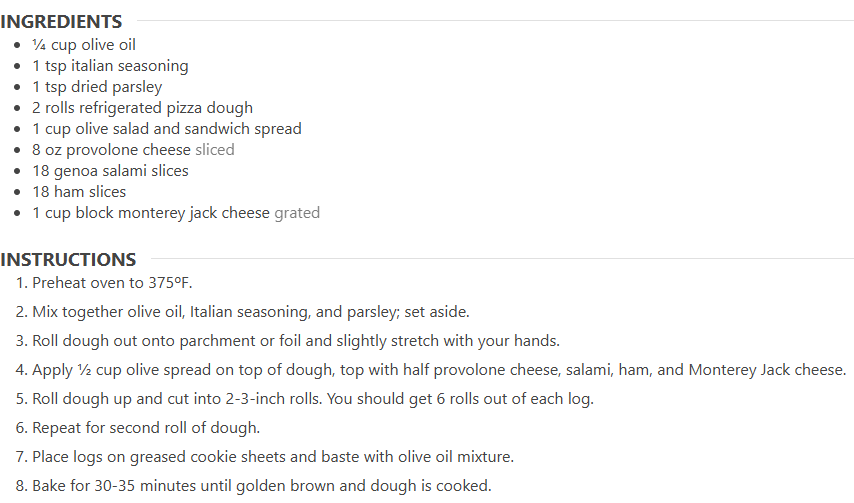This screenshot has height=503, width=854.
Task: Select the 8 oz provolone cheese line
Action: point(133,150)
